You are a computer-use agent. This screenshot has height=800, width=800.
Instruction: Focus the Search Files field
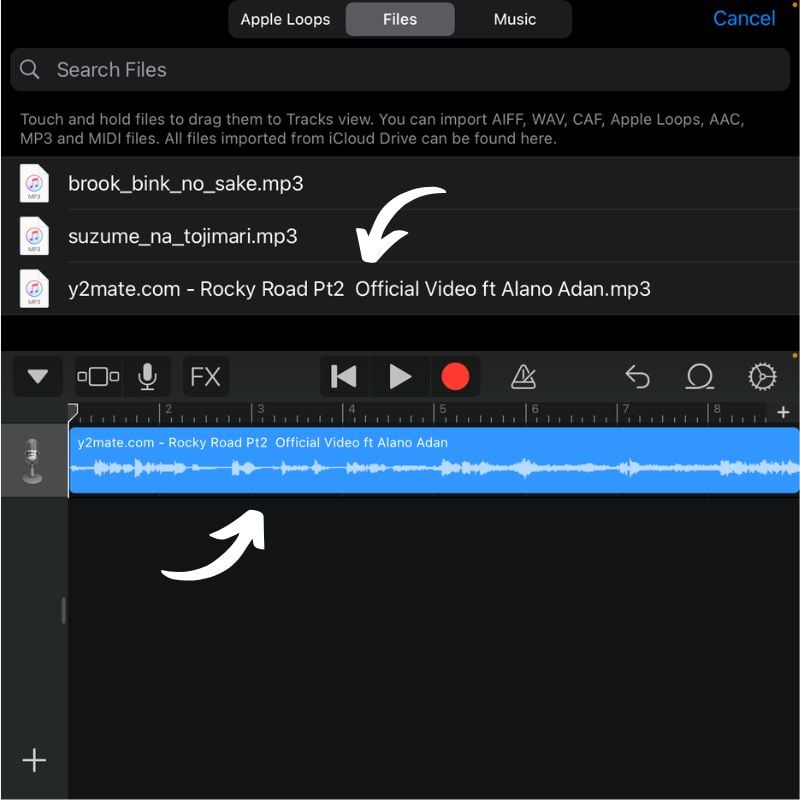(400, 69)
